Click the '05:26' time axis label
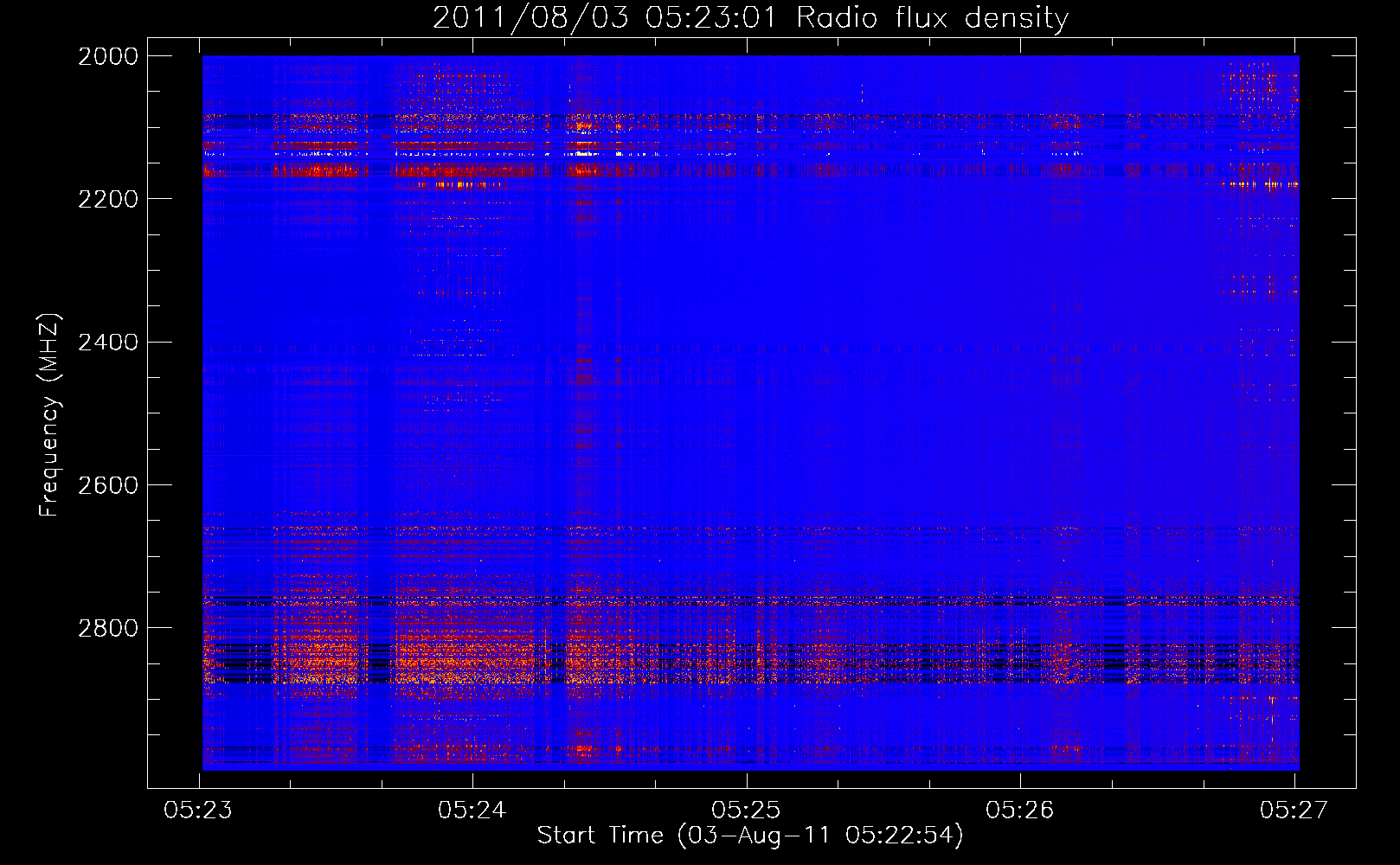Image resolution: width=1400 pixels, height=865 pixels. click(x=1020, y=811)
